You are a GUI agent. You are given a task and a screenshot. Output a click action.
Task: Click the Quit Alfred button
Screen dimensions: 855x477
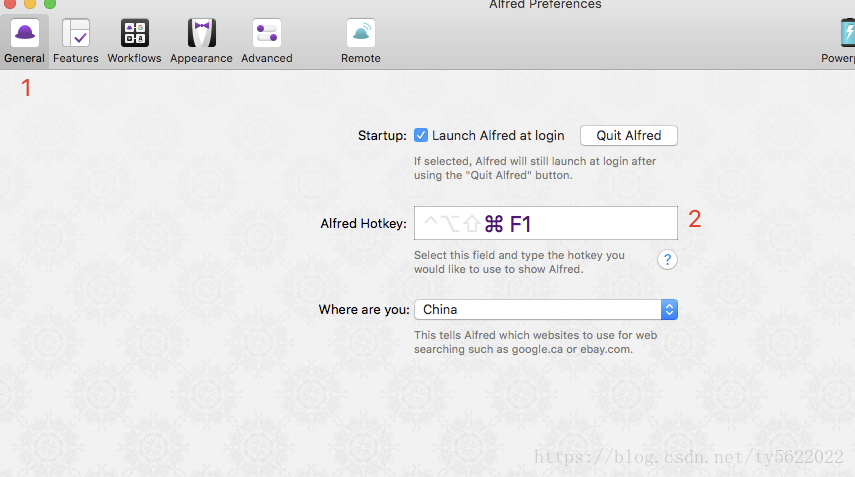pyautogui.click(x=629, y=135)
